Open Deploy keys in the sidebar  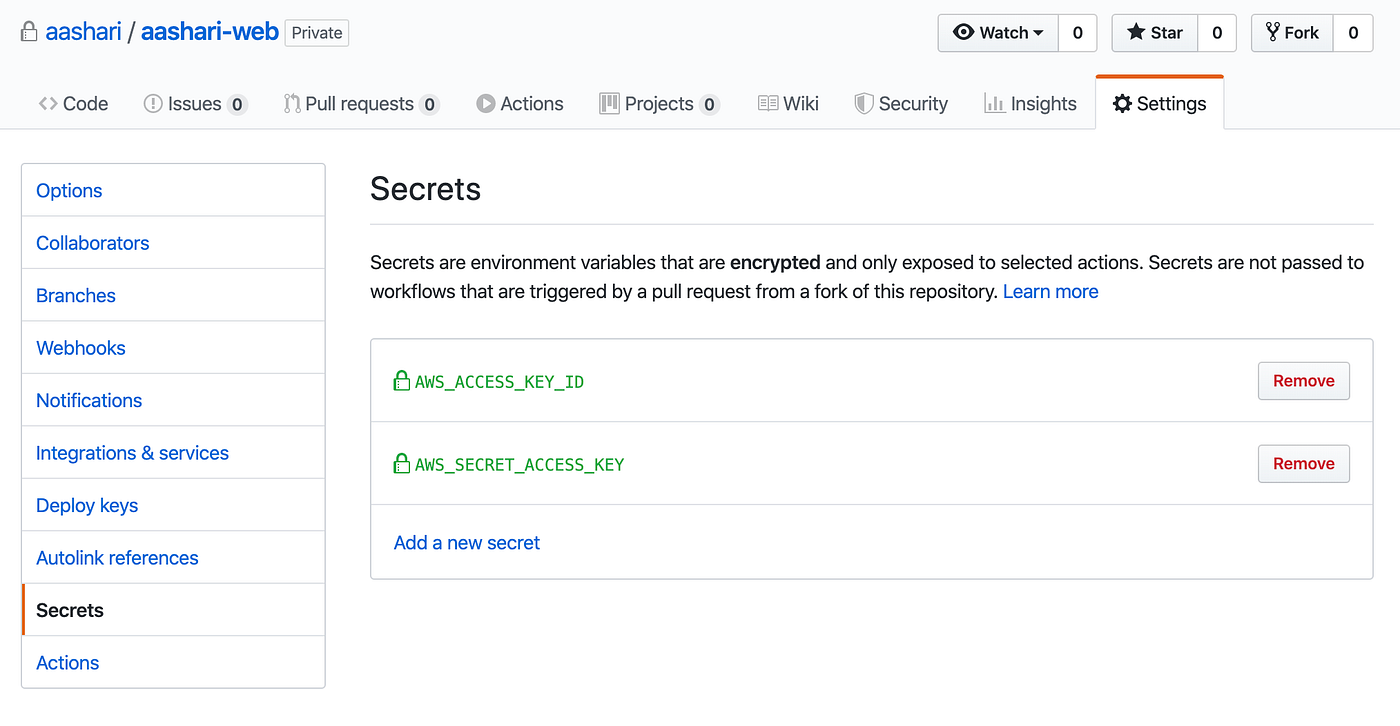(87, 505)
